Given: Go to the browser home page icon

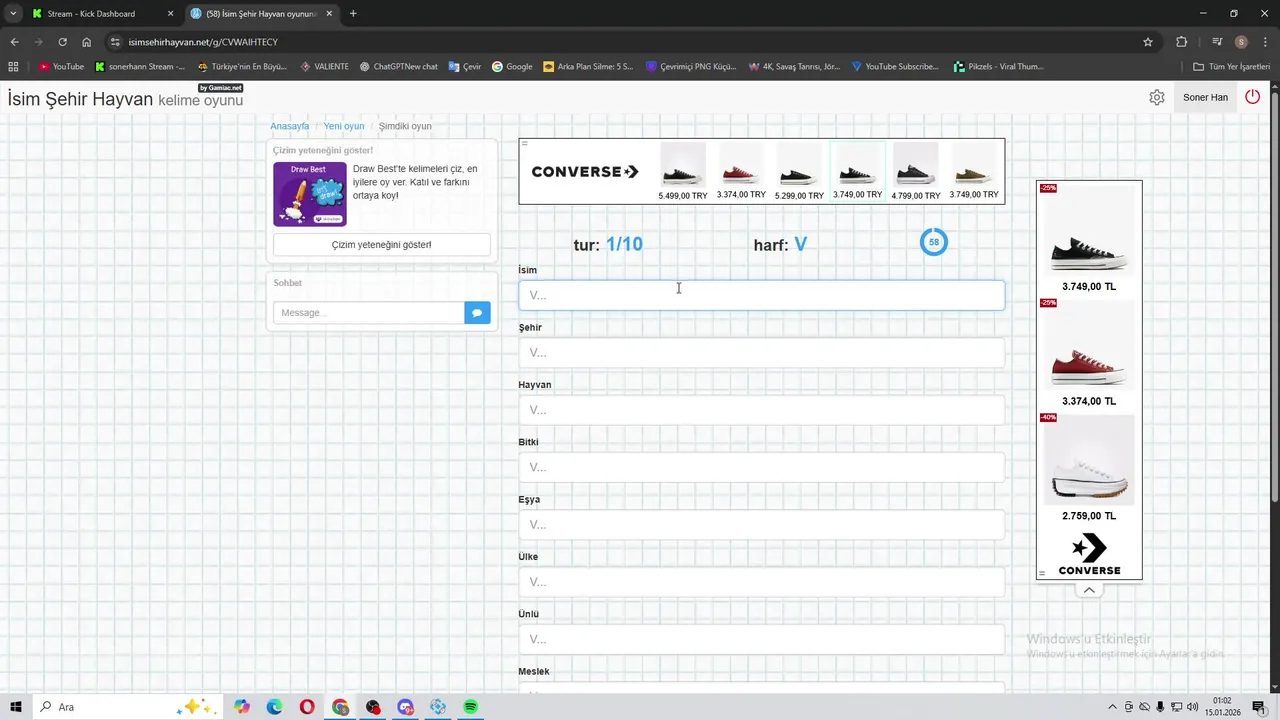Looking at the screenshot, I should (x=87, y=42).
